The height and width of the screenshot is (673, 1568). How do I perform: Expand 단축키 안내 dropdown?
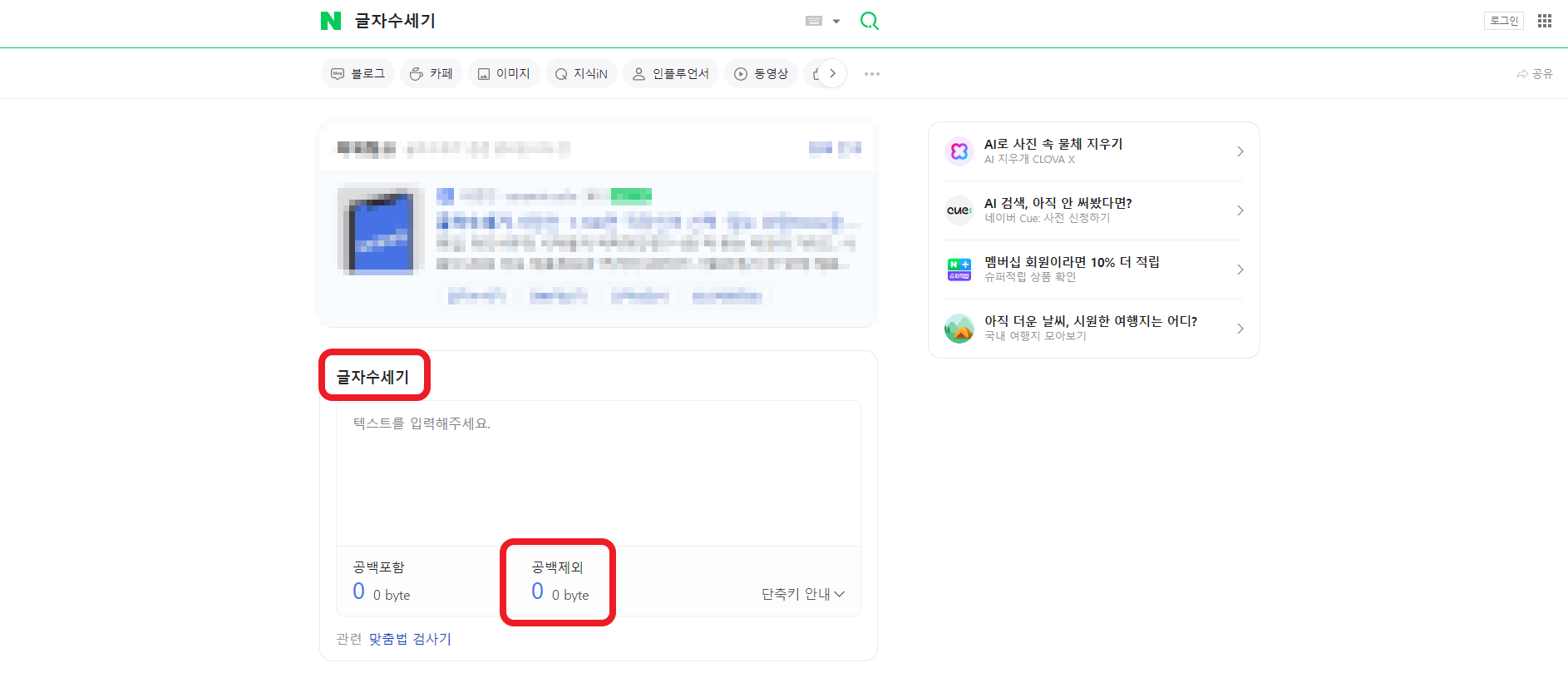[803, 594]
